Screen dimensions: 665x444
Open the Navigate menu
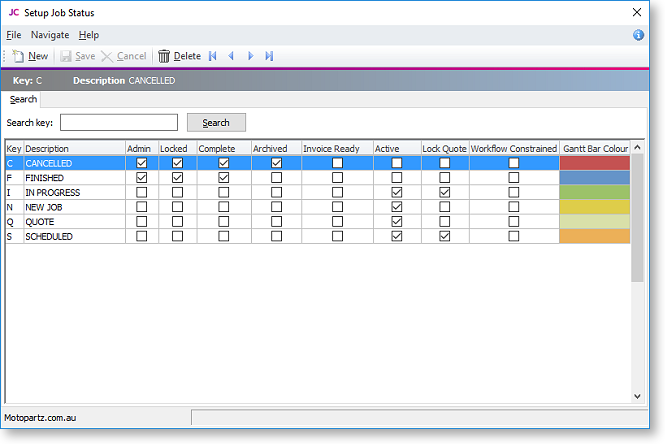(50, 35)
